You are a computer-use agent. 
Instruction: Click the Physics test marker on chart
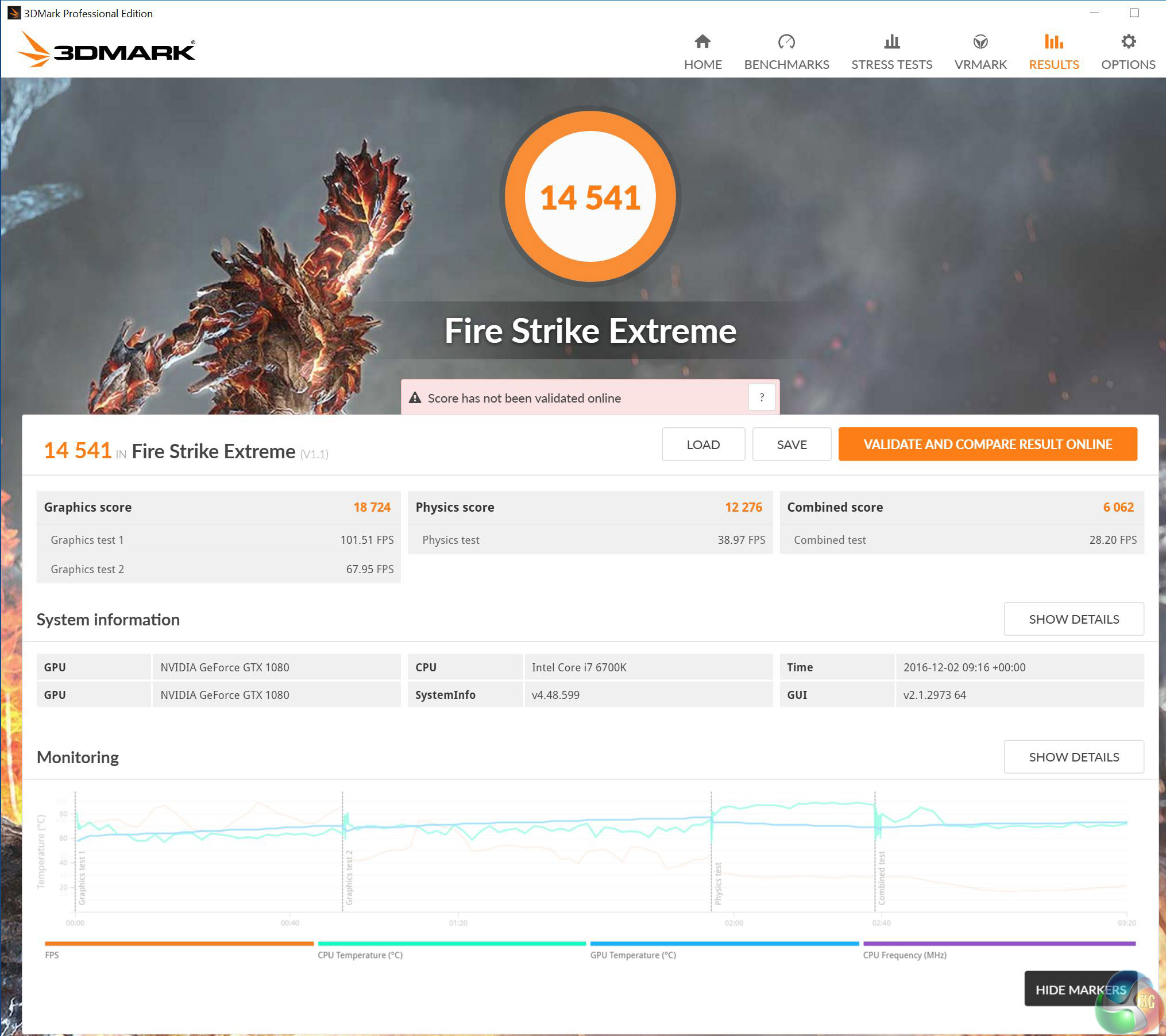(718, 883)
